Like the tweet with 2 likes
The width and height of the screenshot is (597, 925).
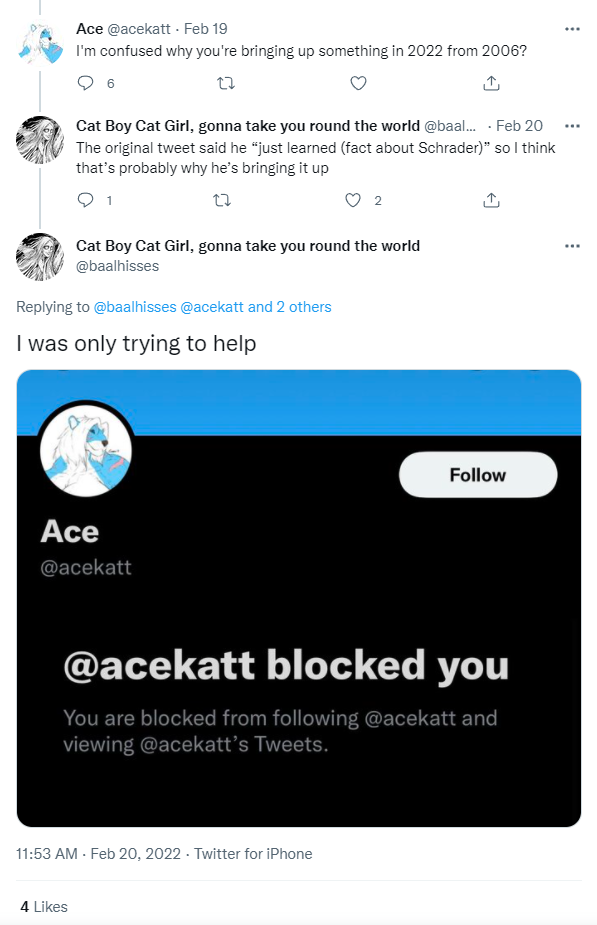click(353, 201)
